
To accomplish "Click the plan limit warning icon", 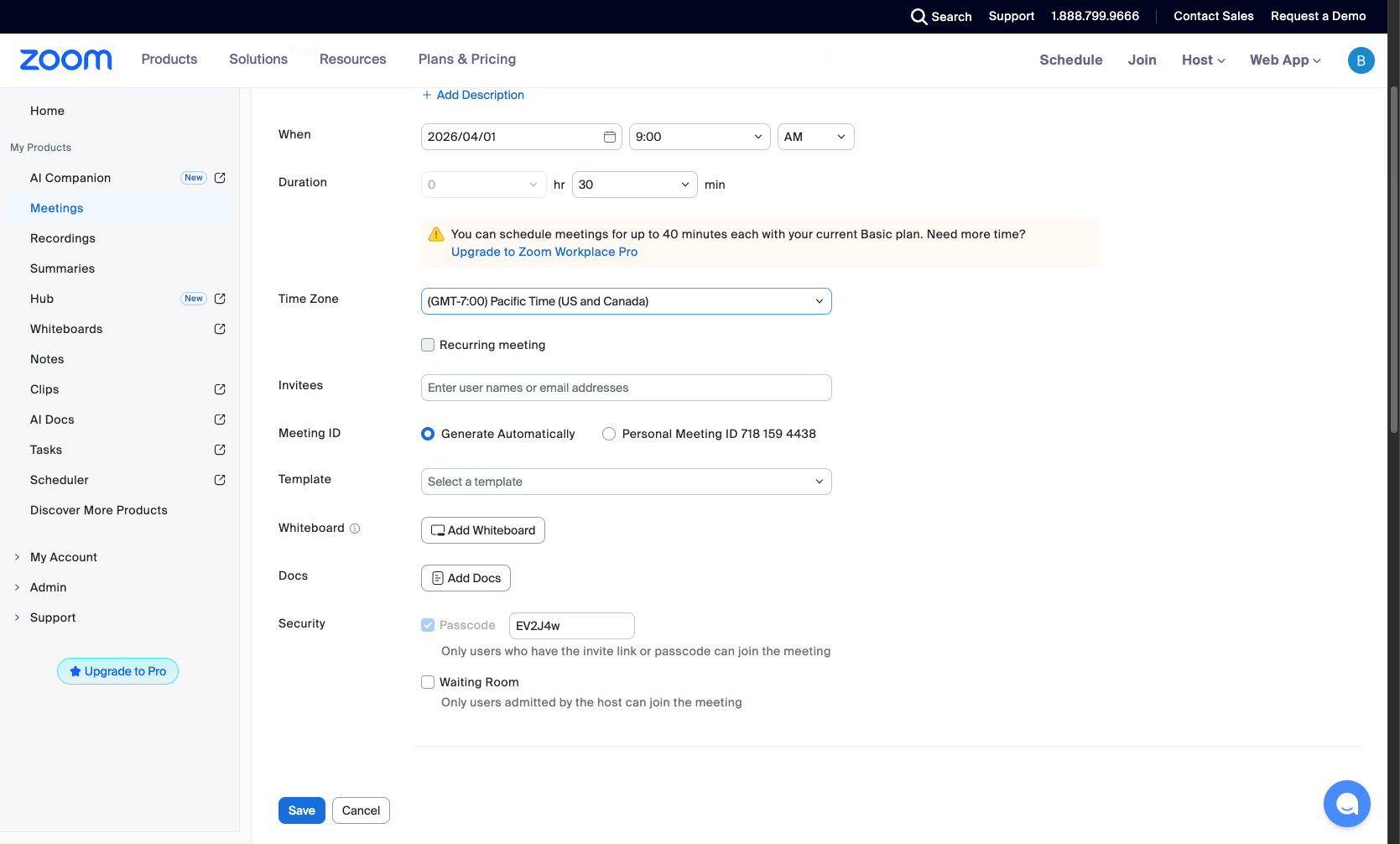I will 436,234.
